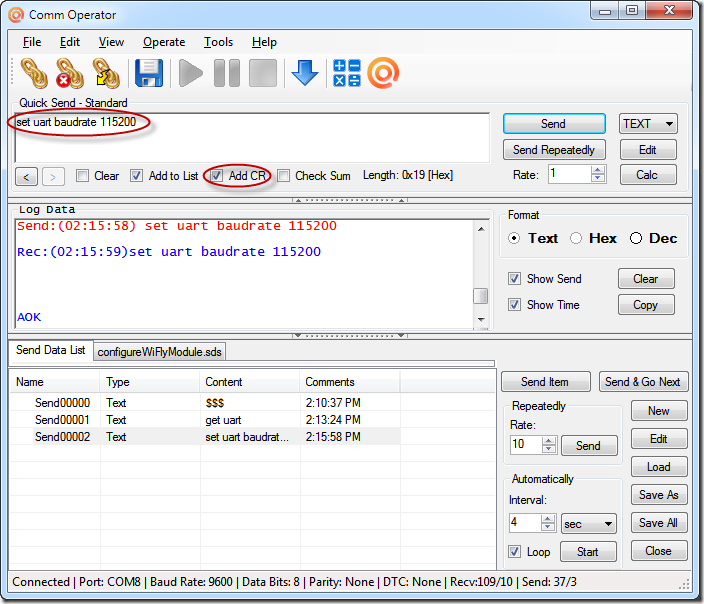Decrease Automatically Interval spinner value

547,527
